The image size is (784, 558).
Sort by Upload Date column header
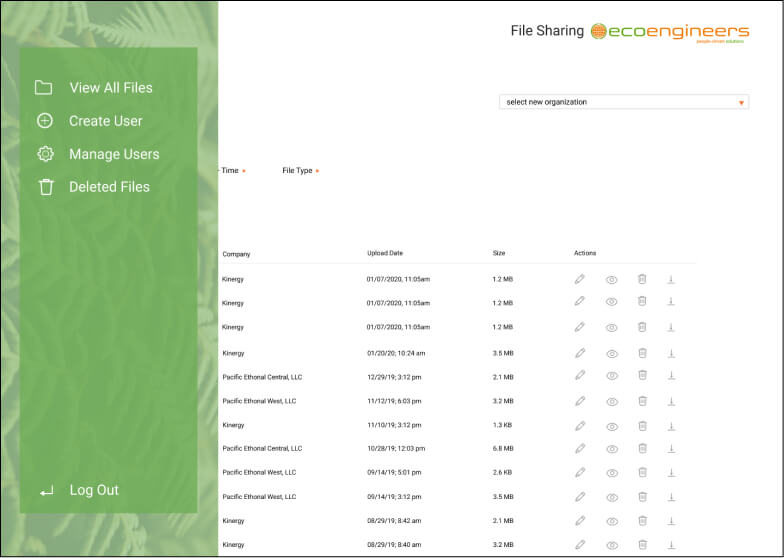pos(384,253)
